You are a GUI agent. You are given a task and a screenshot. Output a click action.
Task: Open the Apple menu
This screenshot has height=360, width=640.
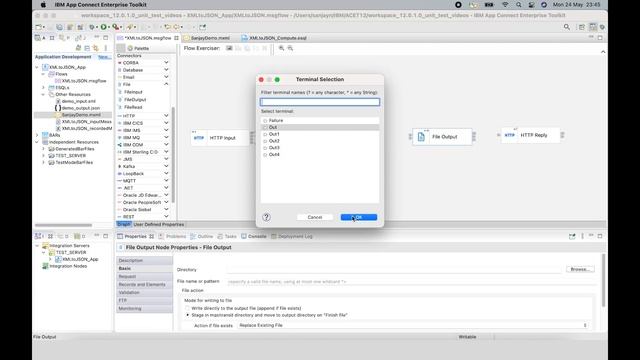(43, 5)
